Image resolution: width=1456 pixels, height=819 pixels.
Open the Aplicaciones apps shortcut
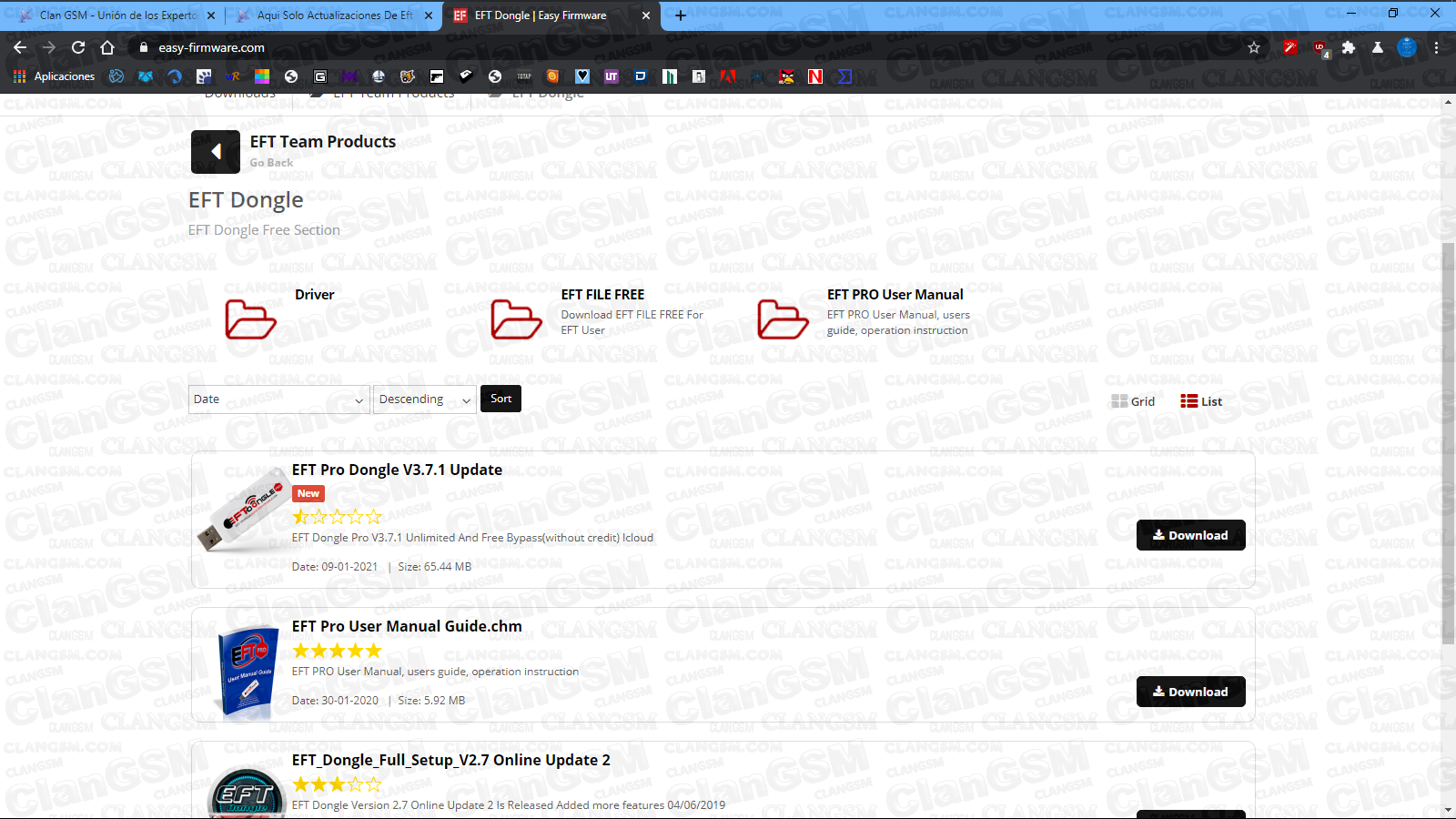(54, 76)
